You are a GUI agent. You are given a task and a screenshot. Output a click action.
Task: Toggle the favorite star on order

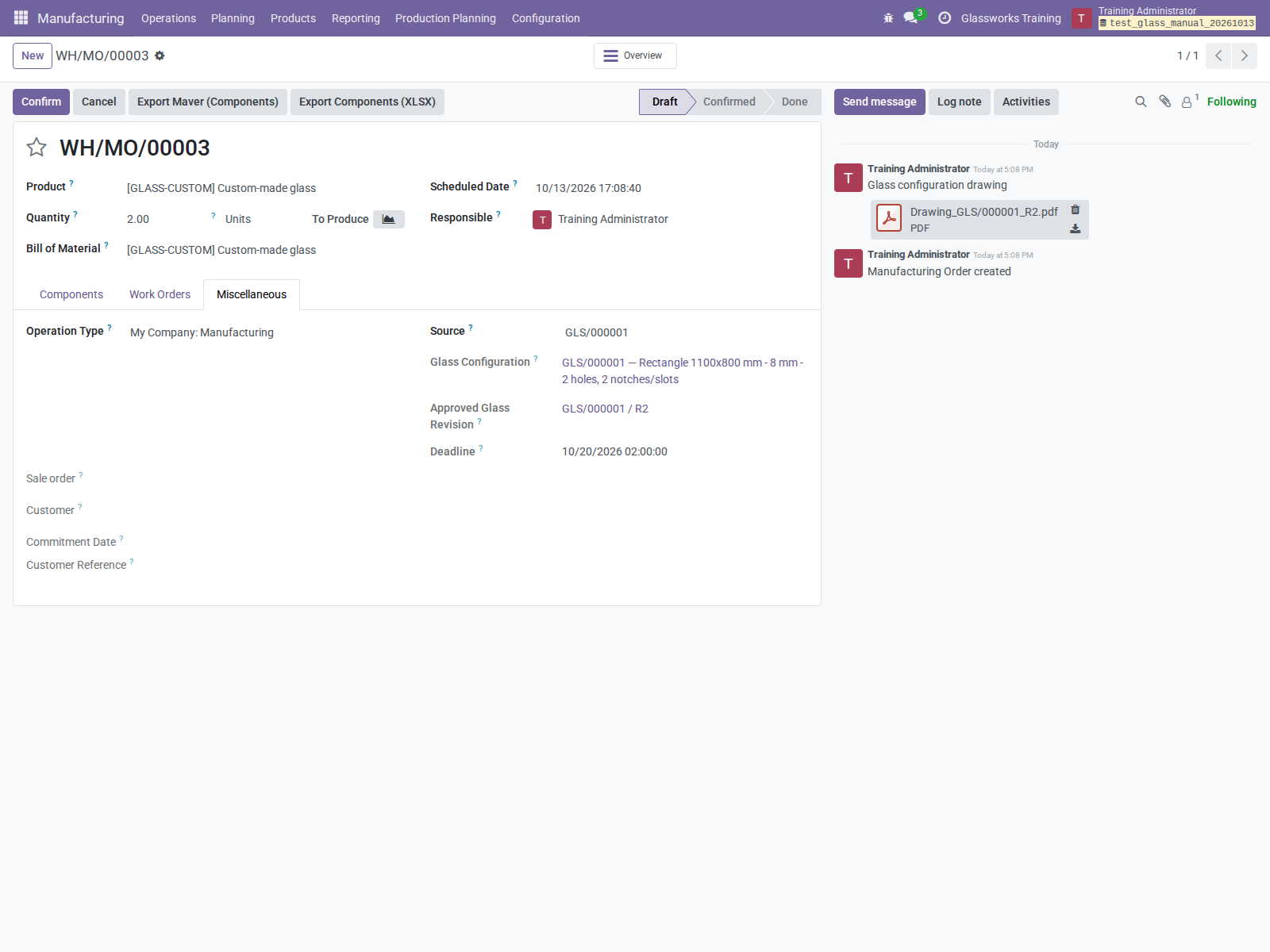[37, 147]
